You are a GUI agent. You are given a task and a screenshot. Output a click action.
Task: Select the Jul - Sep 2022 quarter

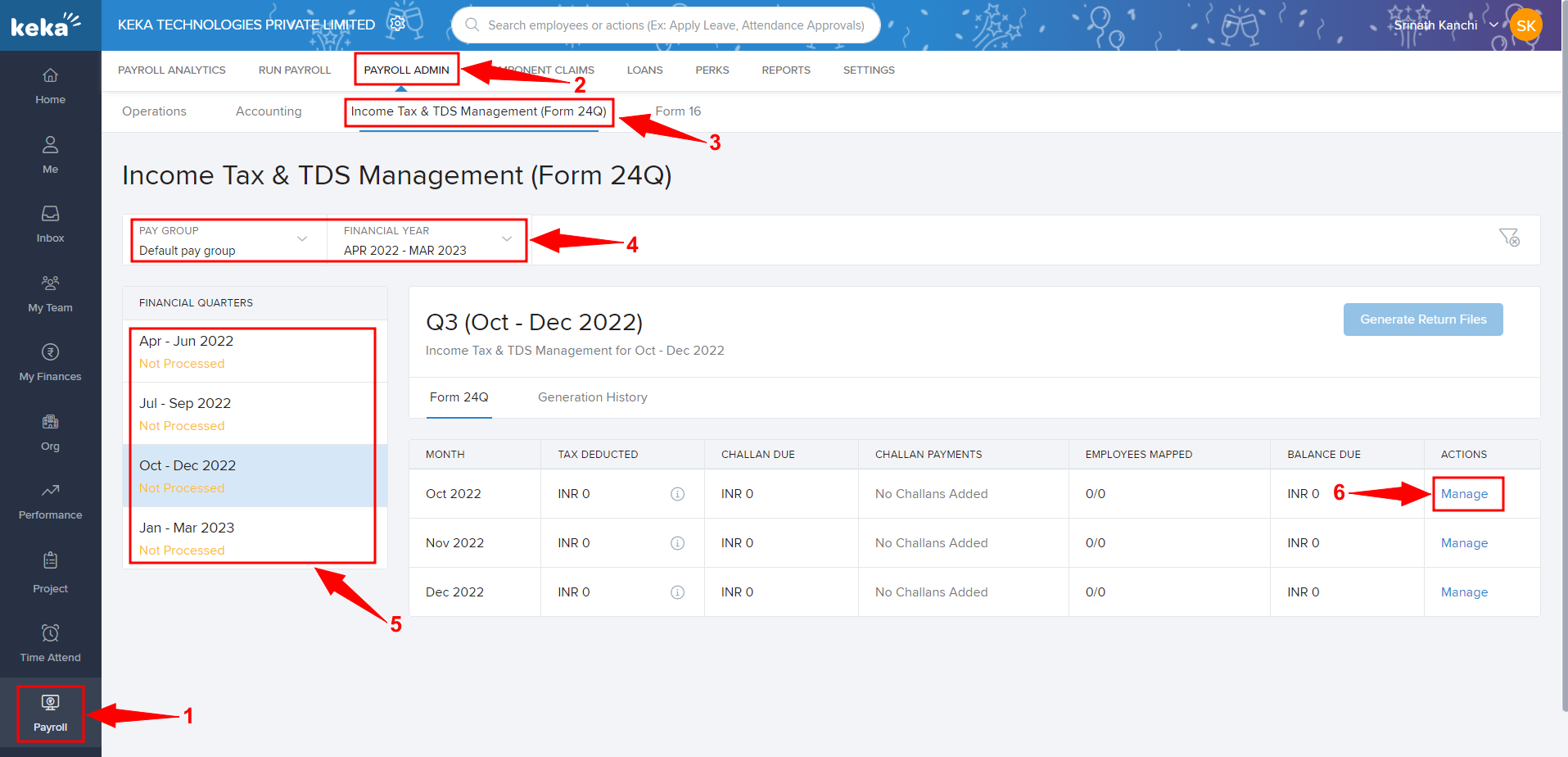255,414
